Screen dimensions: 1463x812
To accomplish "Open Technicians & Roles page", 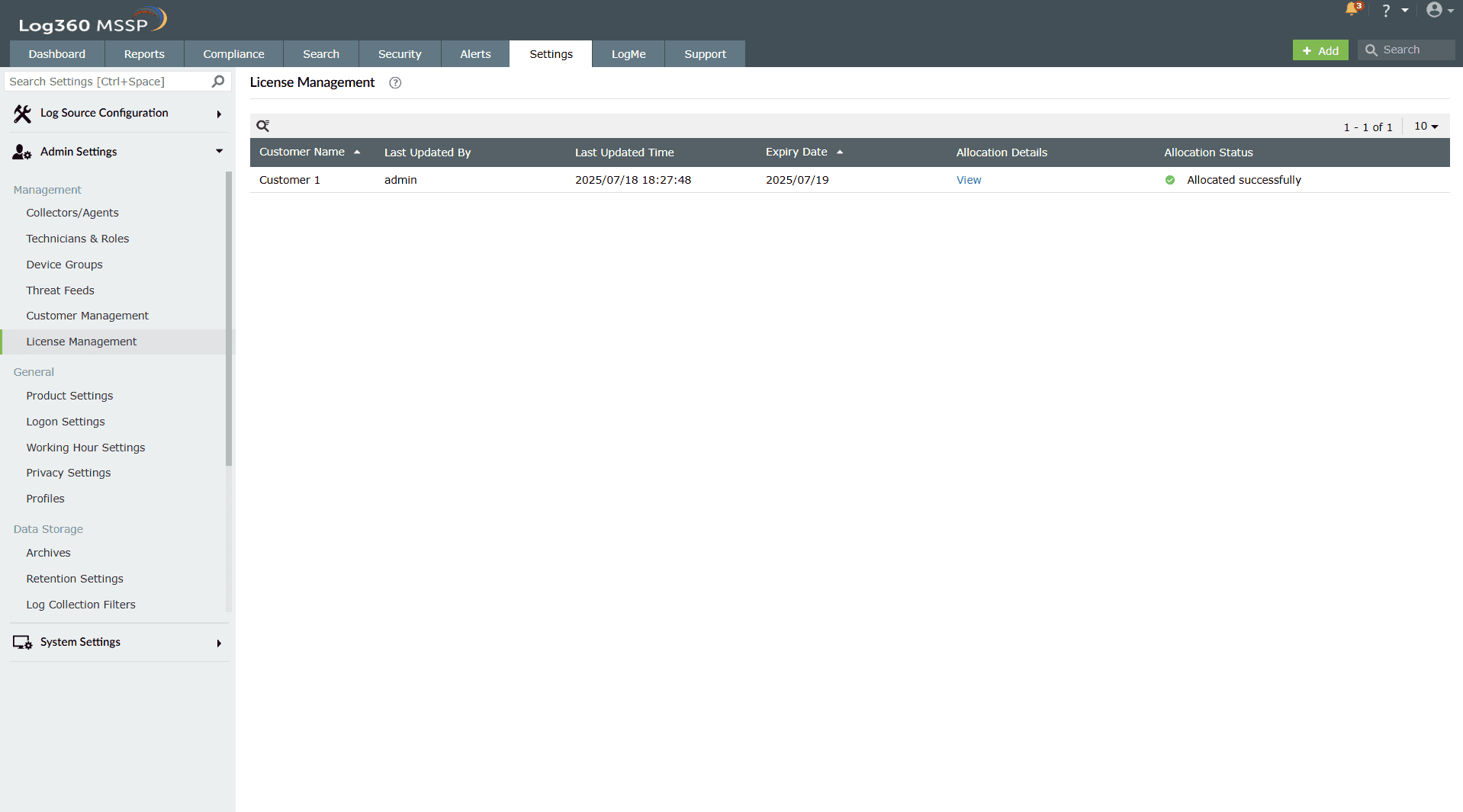I will (78, 239).
